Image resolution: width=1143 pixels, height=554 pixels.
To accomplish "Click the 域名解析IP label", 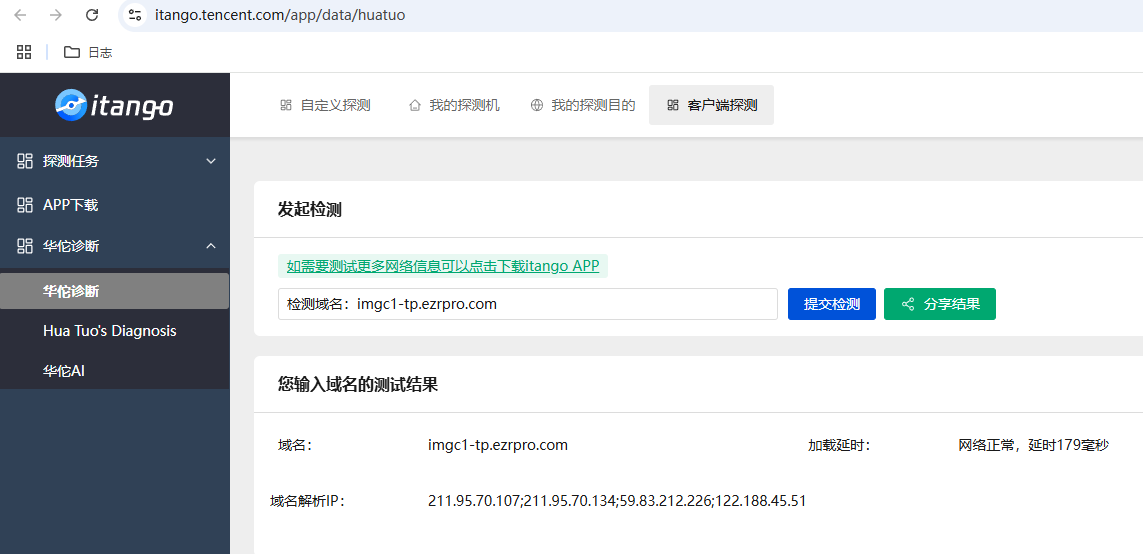I will tap(307, 501).
